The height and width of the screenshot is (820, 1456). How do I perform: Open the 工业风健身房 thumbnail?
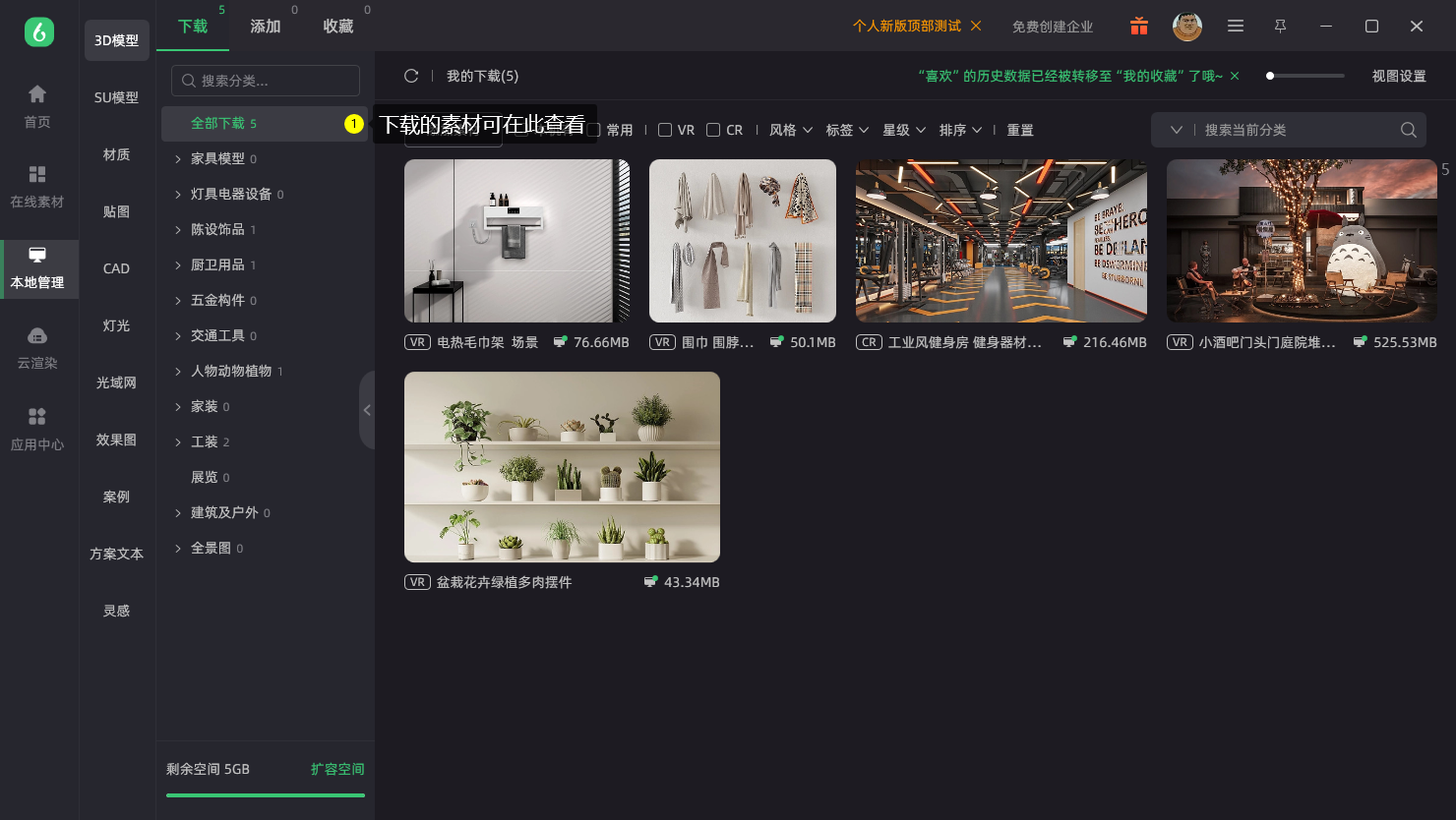click(x=1001, y=241)
